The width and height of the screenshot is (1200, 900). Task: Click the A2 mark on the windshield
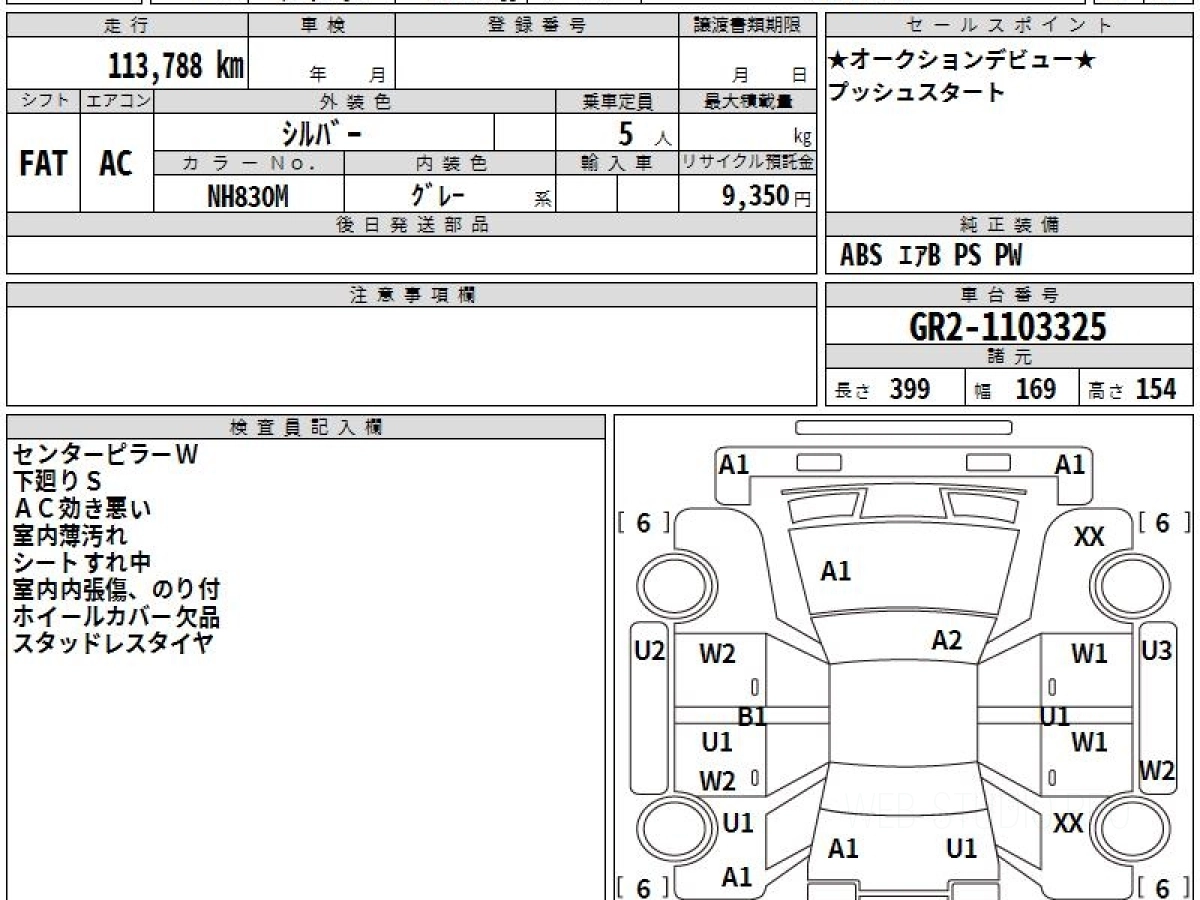click(x=946, y=641)
